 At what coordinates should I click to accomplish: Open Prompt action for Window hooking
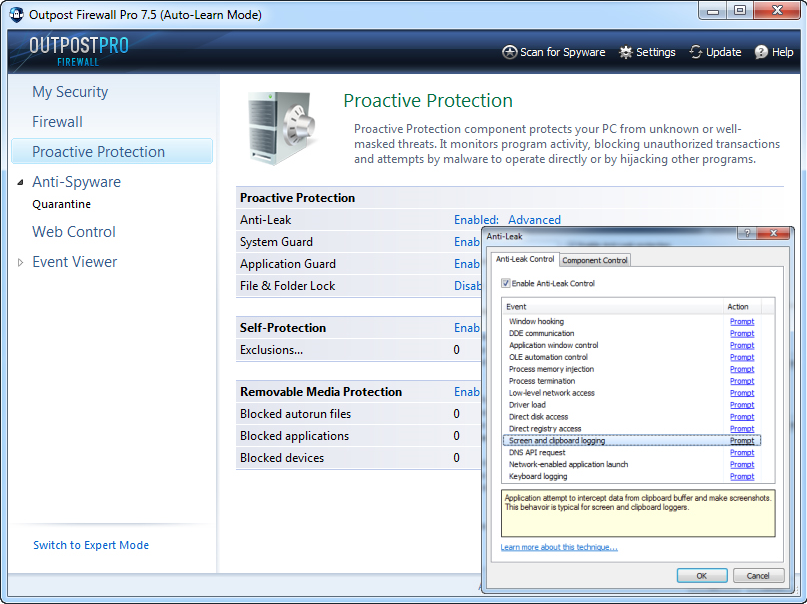pos(741,321)
